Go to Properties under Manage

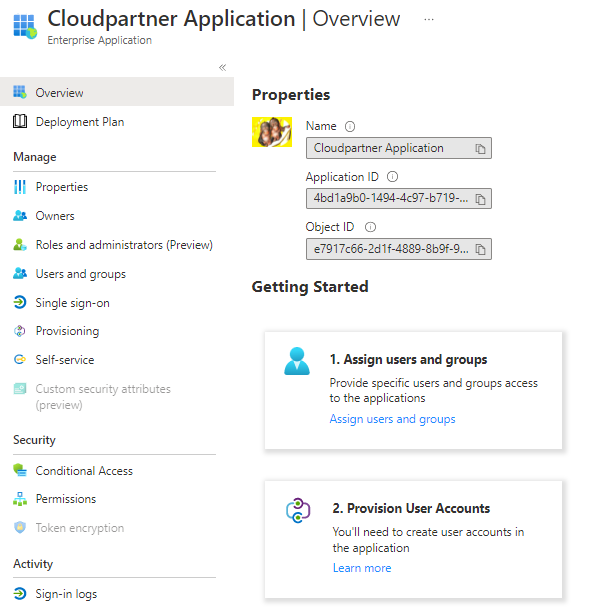61,187
